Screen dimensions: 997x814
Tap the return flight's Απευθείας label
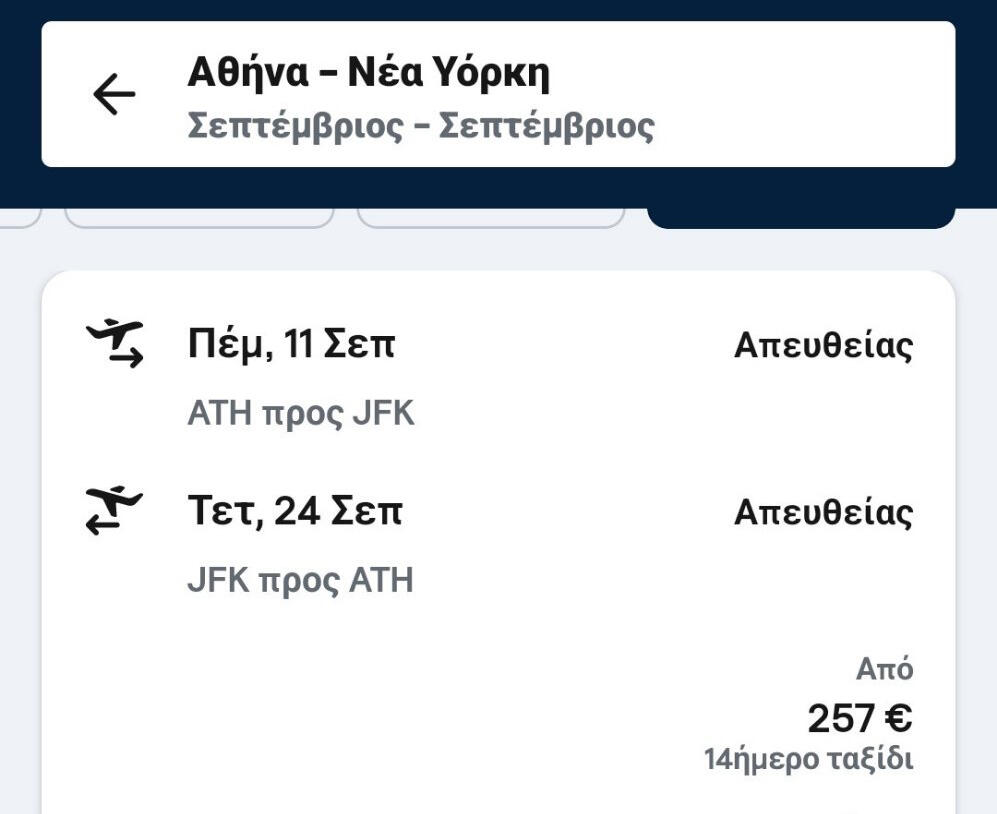[x=823, y=513]
